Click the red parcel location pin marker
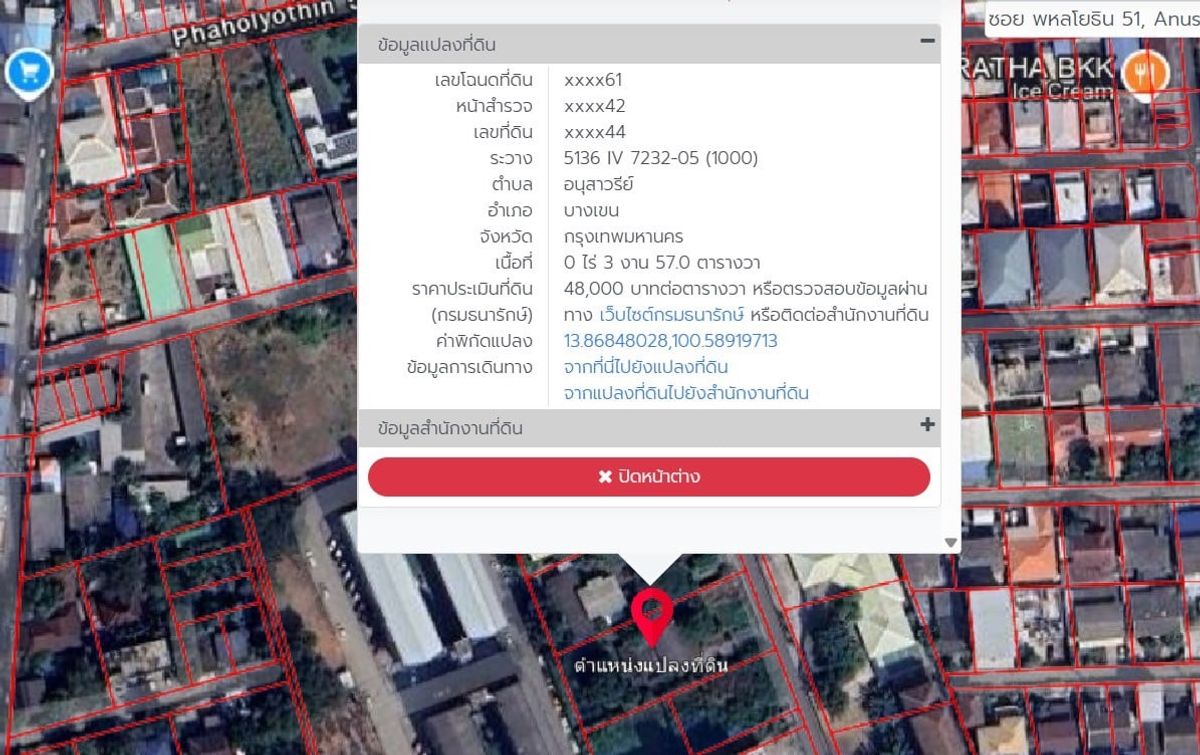Screen dimensions: 1200x755 click(651, 617)
